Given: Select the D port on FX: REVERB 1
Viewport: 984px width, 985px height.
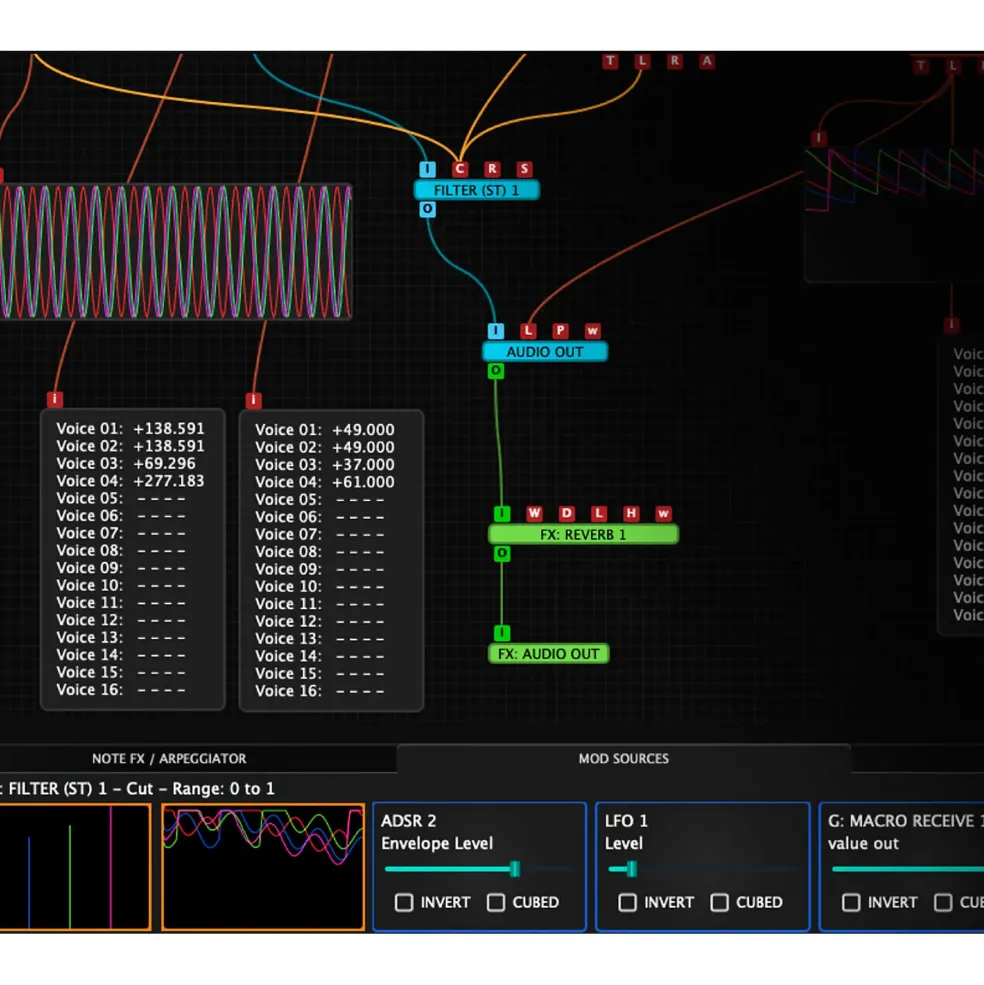Looking at the screenshot, I should click(567, 513).
